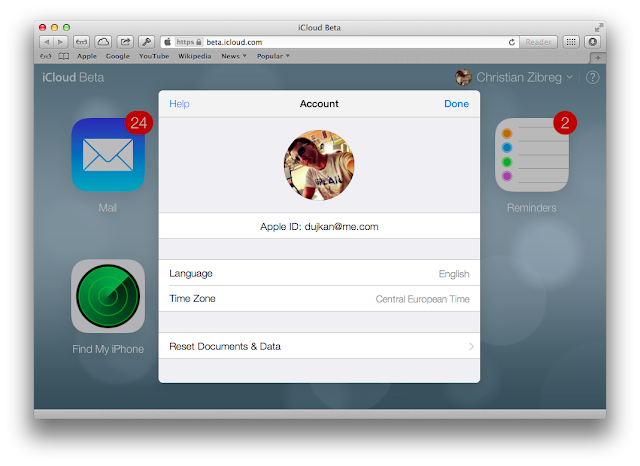
Task: Click the Mail label under the icon
Action: coord(108,208)
